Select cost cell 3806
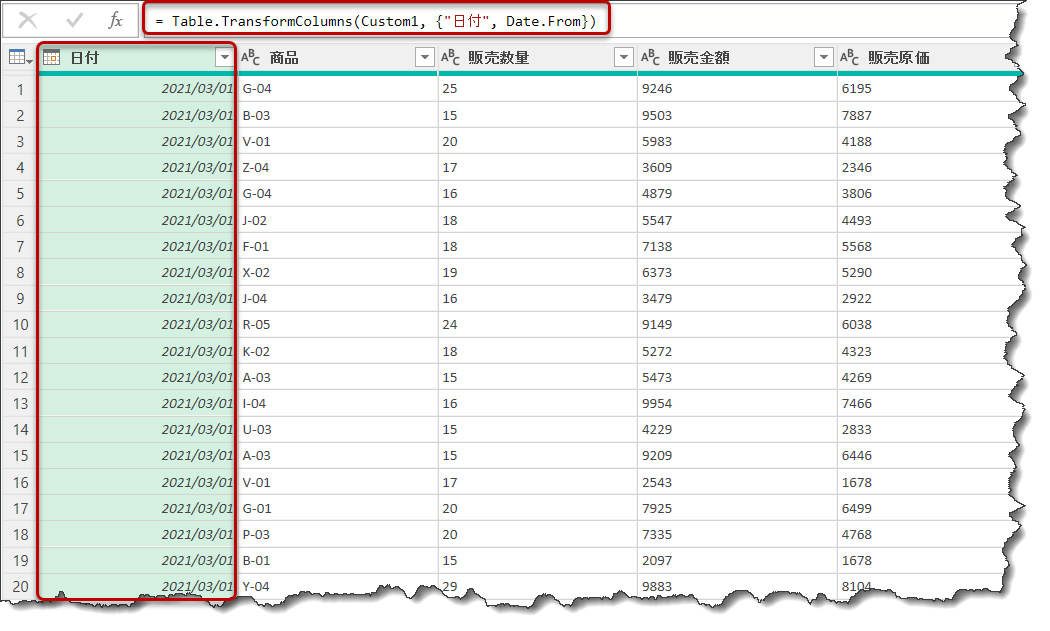This screenshot has width=1050, height=631. [x=924, y=194]
